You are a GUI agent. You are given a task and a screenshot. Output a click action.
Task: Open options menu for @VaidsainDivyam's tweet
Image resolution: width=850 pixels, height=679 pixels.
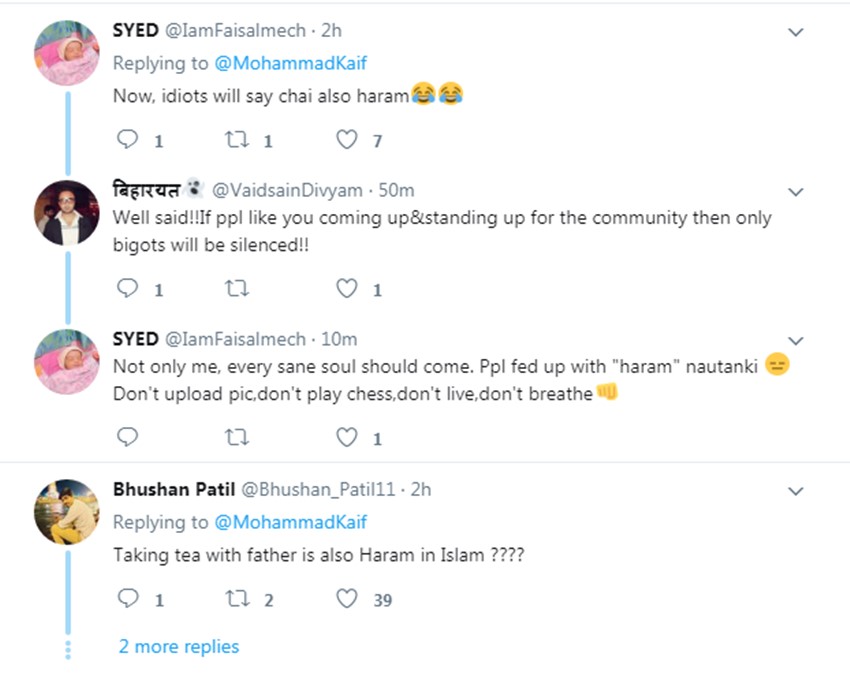[x=796, y=191]
